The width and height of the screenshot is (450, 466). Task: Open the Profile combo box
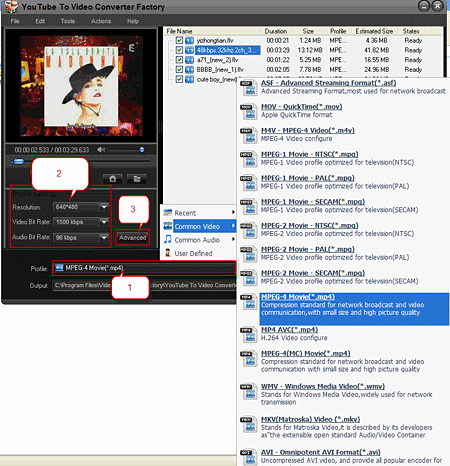[144, 268]
